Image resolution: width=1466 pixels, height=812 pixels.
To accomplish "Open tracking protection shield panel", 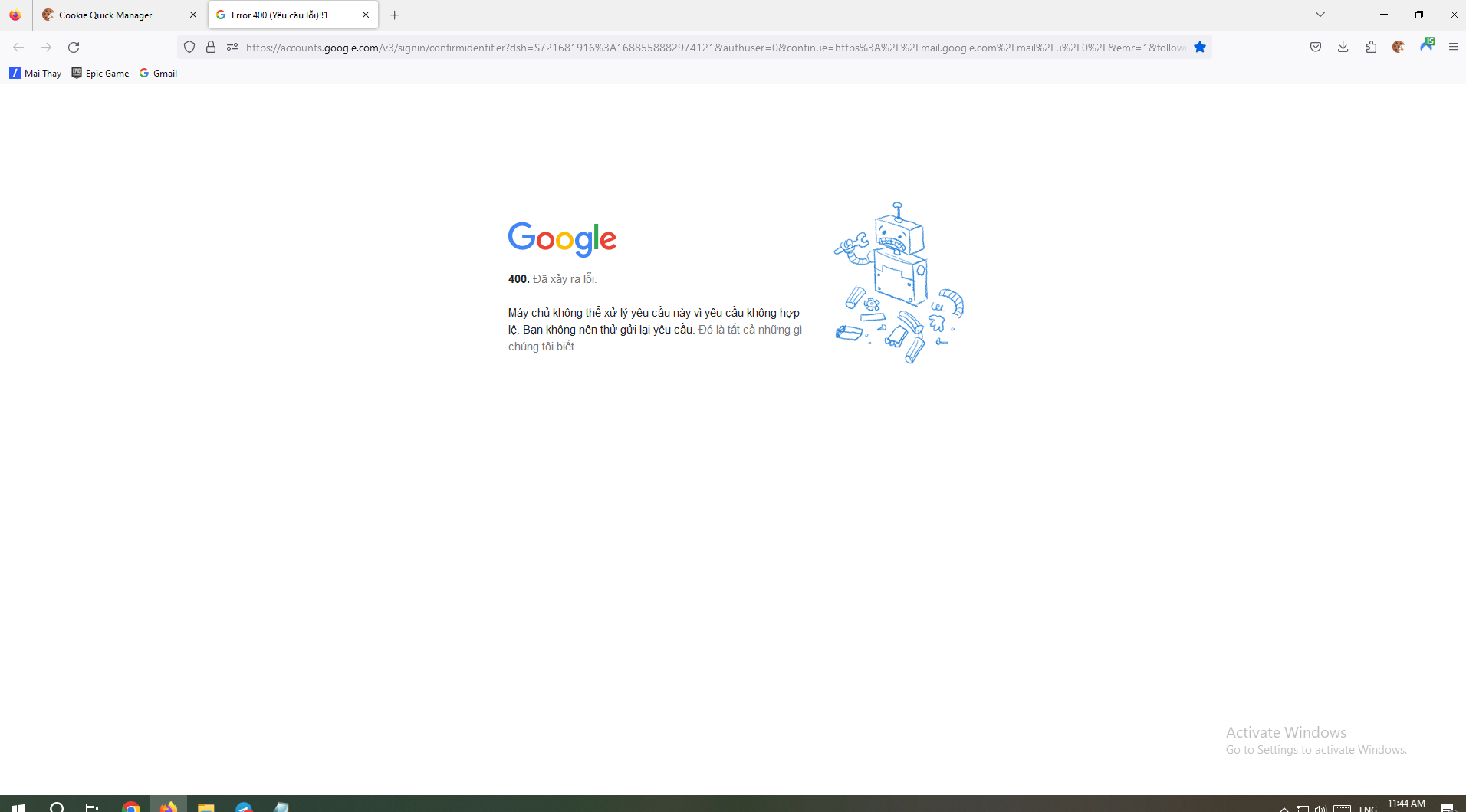I will pyautogui.click(x=189, y=48).
